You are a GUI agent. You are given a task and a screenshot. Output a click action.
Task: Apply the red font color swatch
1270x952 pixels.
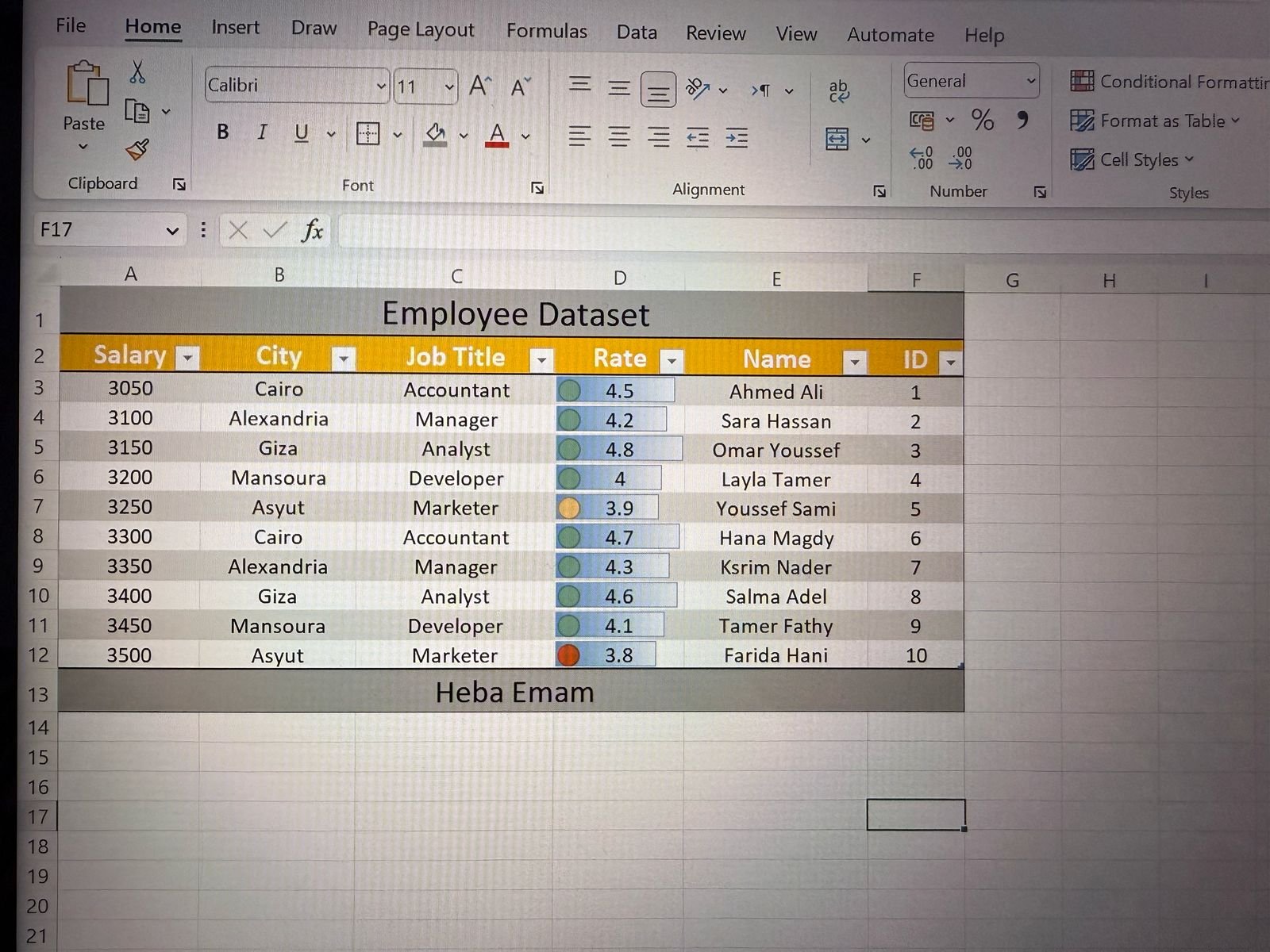497,135
